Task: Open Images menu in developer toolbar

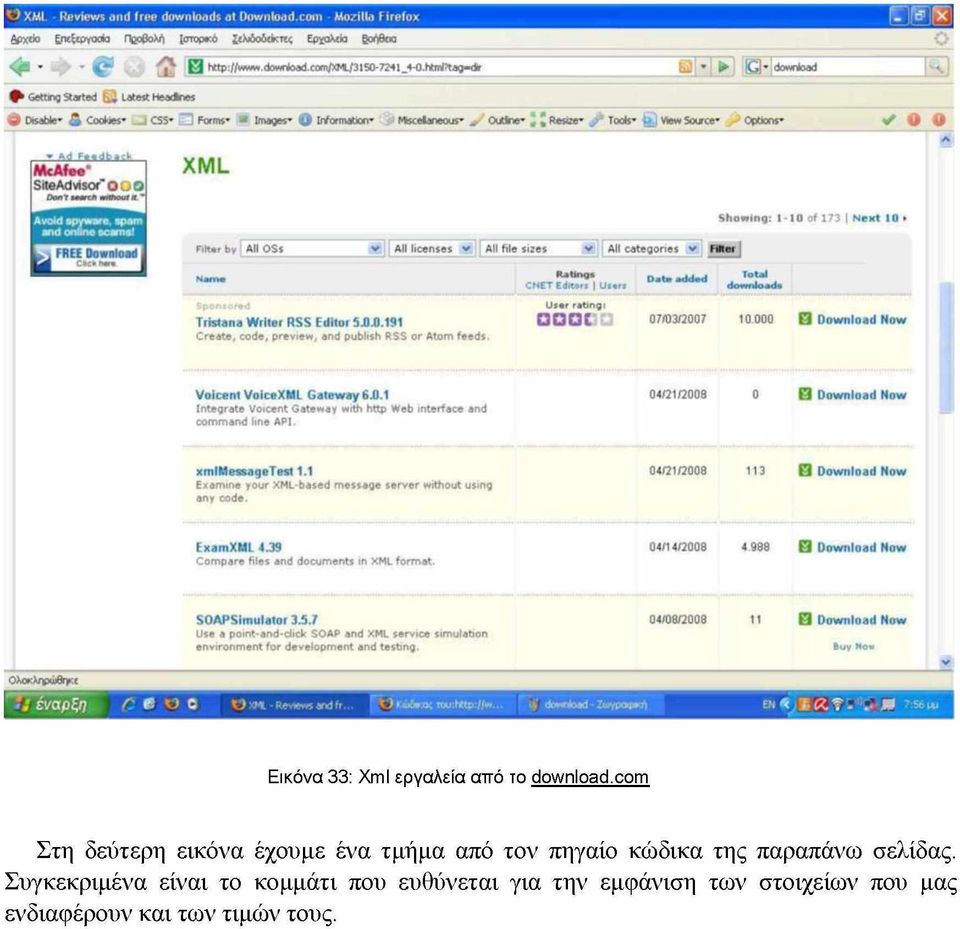Action: click(264, 120)
